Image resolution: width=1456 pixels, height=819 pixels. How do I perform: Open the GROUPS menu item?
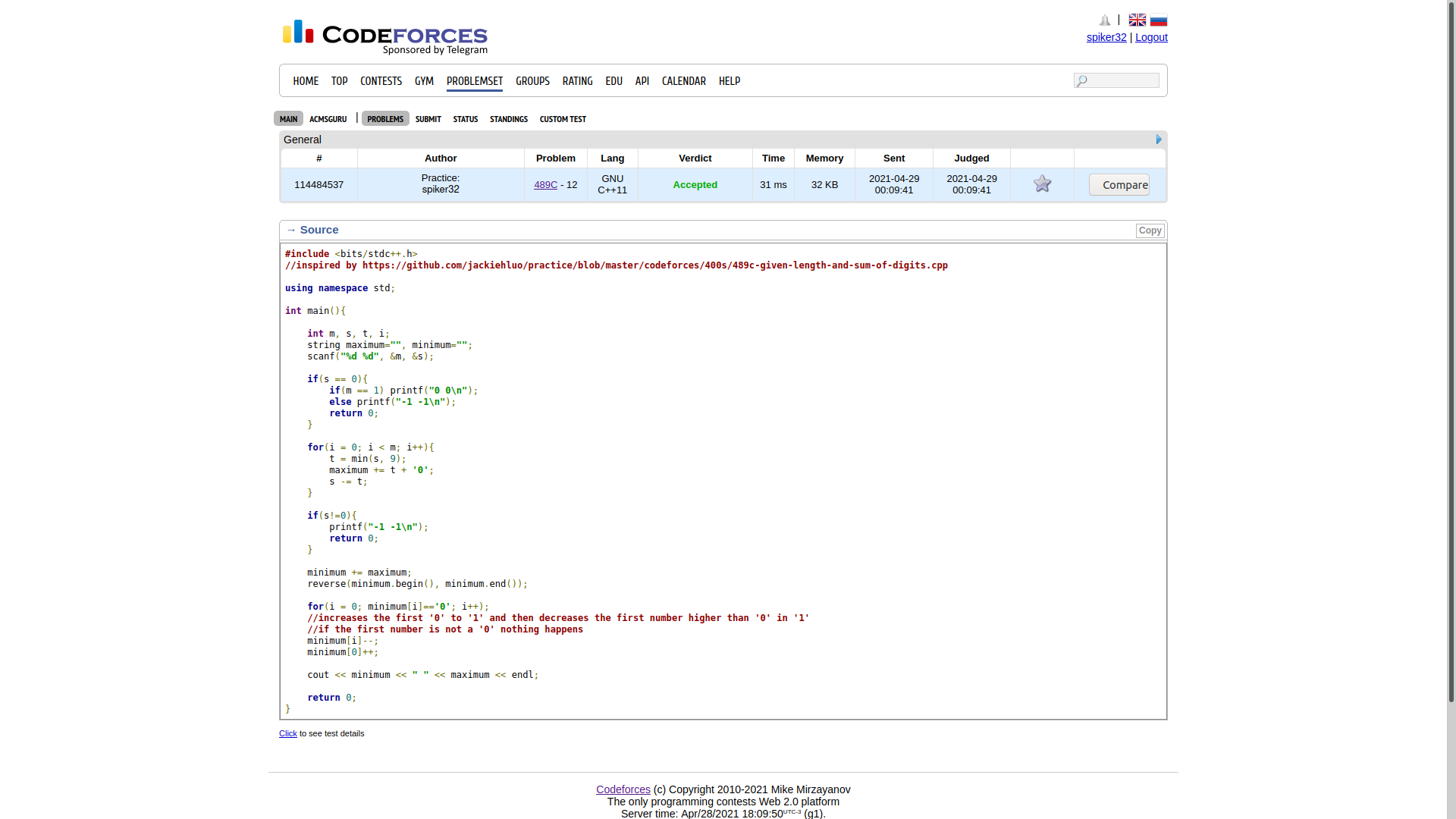pyautogui.click(x=532, y=80)
